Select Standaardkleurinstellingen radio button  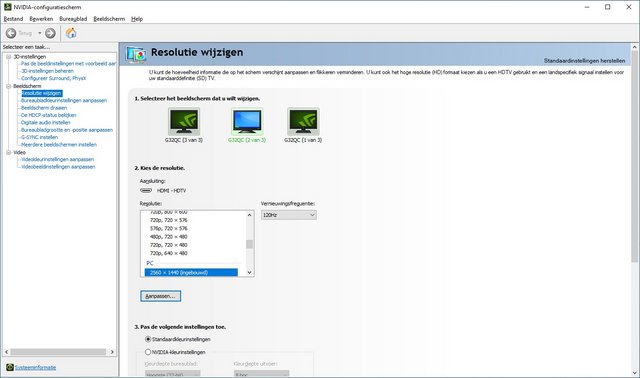pos(148,339)
